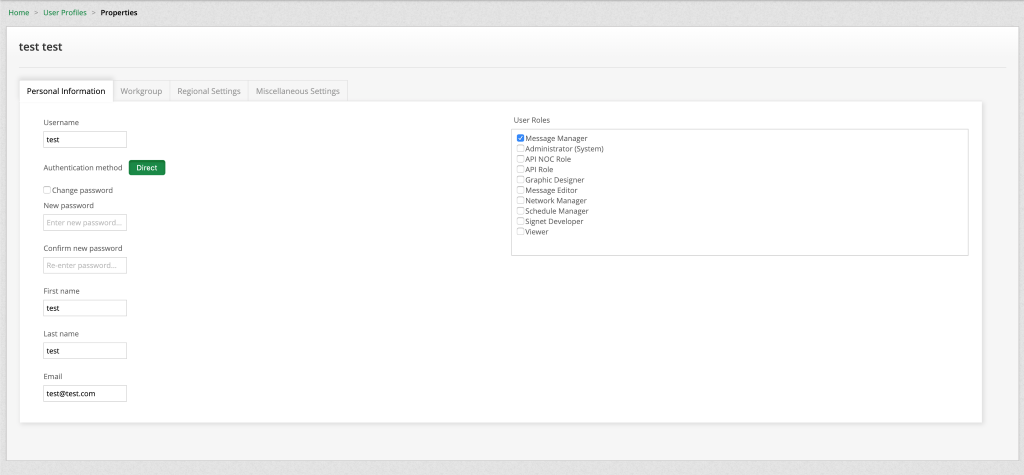Check the Network Manager role

520,201
